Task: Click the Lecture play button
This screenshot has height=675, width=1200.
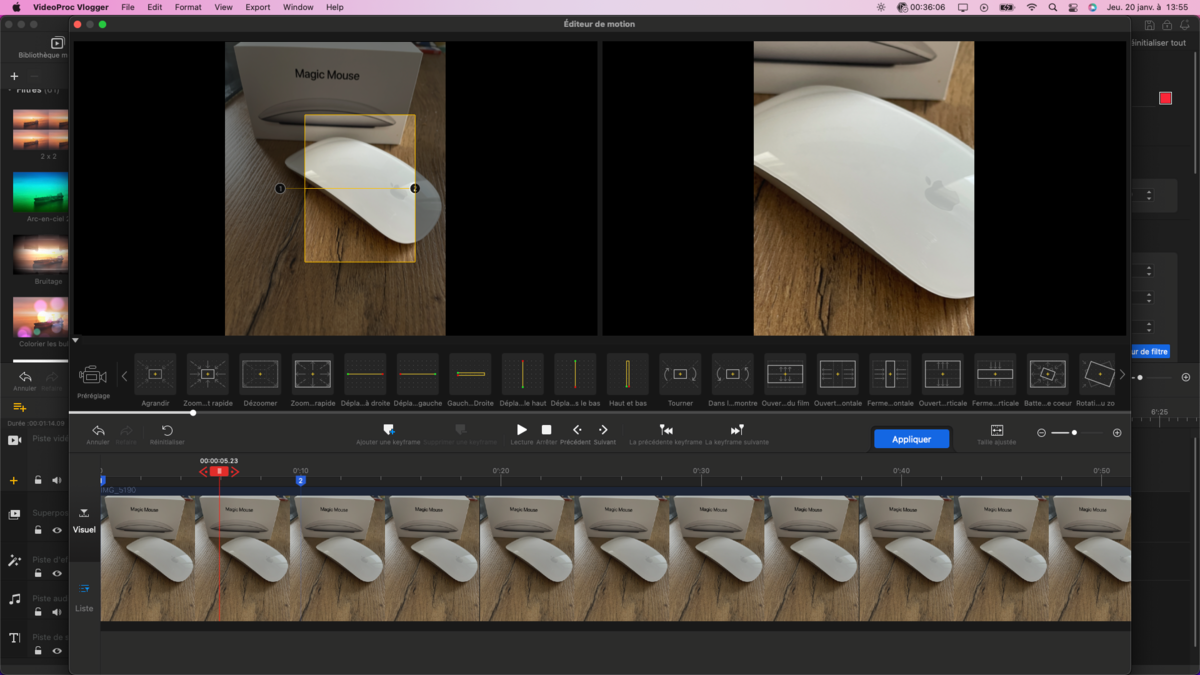Action: pyautogui.click(x=522, y=430)
